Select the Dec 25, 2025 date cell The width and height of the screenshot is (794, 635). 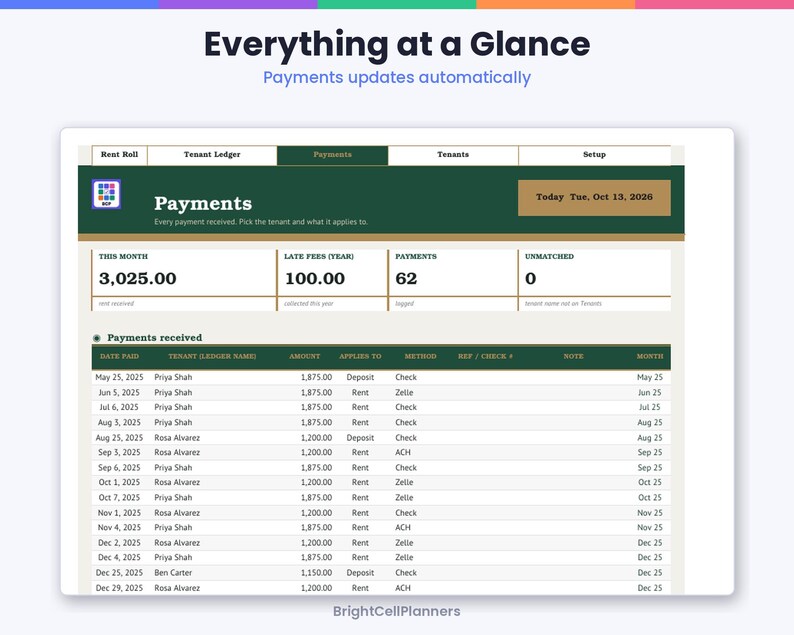click(120, 573)
